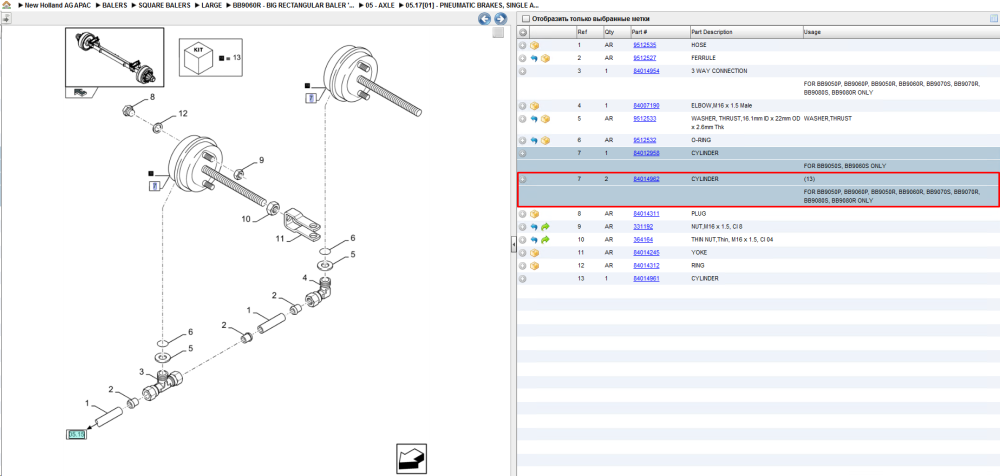The image size is (1000, 476).
Task: Open part number 331192 link
Action: [643, 227]
